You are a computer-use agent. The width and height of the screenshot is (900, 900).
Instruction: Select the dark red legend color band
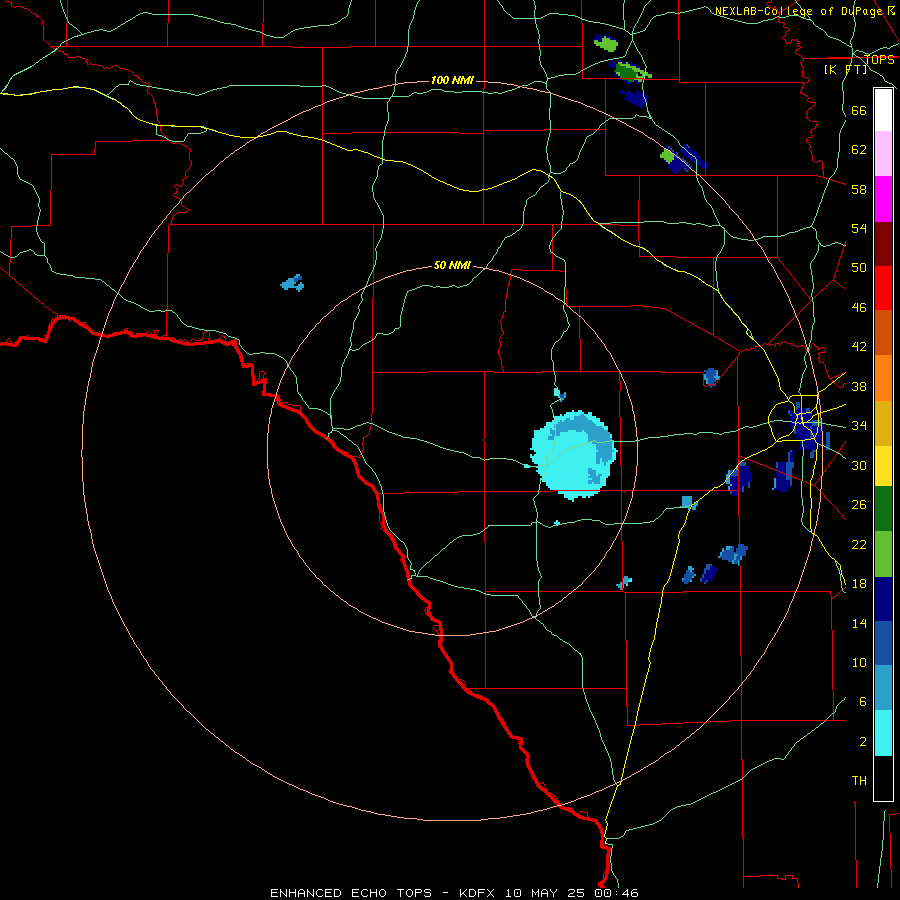pyautogui.click(x=883, y=243)
